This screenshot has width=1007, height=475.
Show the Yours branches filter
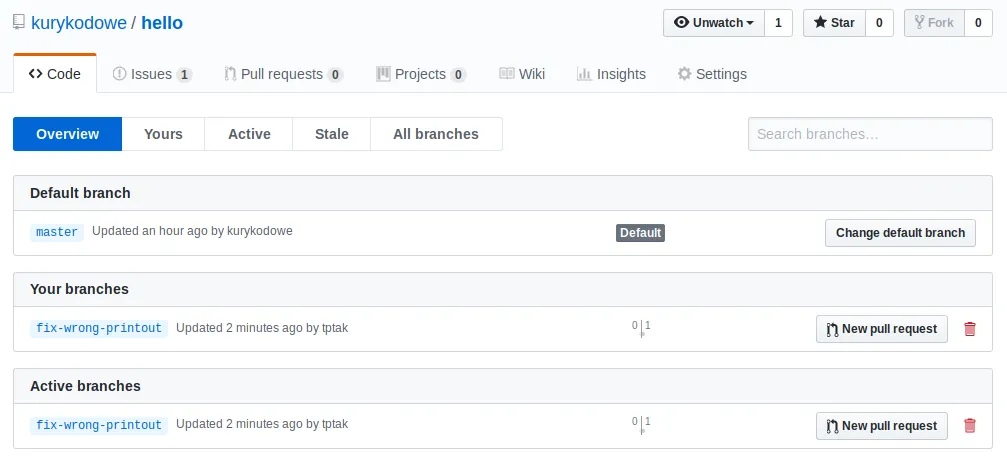click(163, 134)
